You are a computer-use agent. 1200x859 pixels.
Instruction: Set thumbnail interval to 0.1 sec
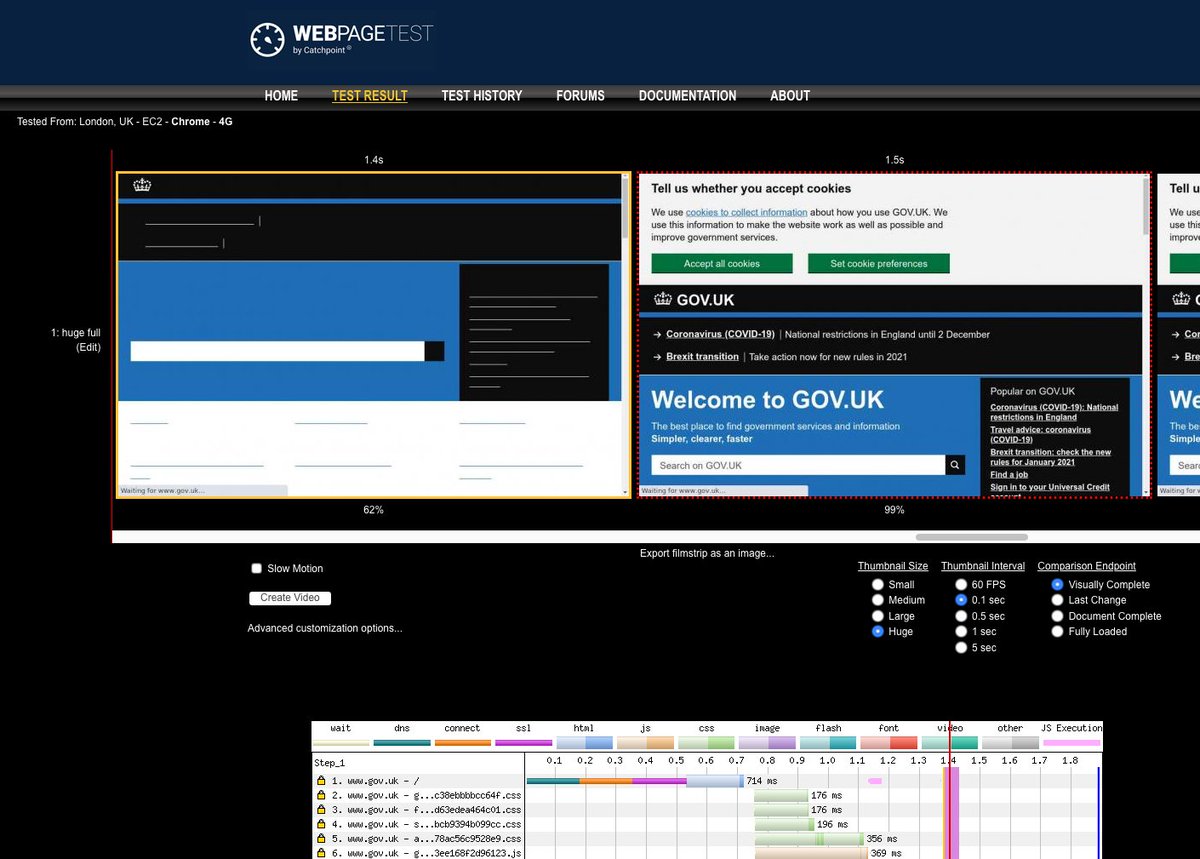click(x=962, y=600)
